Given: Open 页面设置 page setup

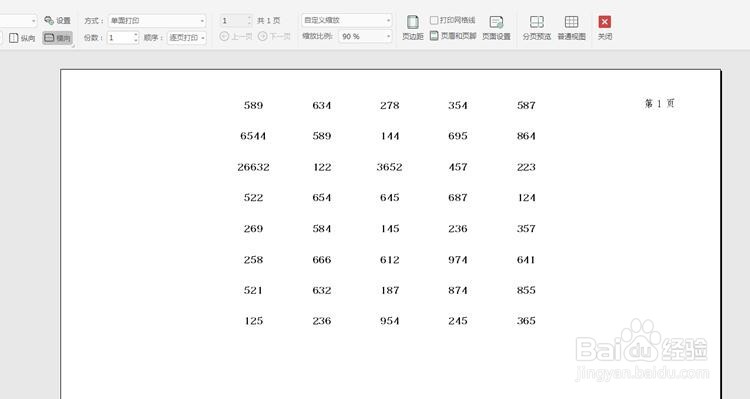Looking at the screenshot, I should click(496, 28).
